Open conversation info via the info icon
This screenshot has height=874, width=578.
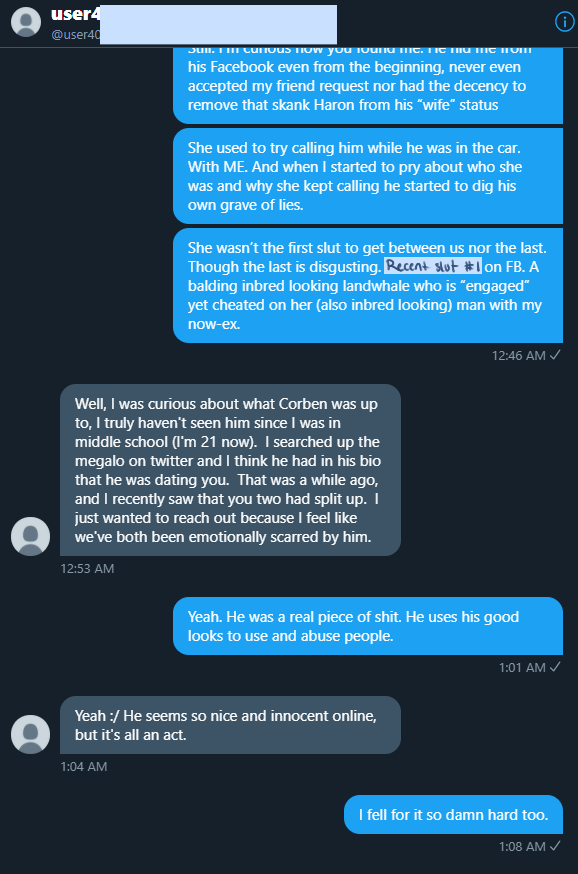565,22
